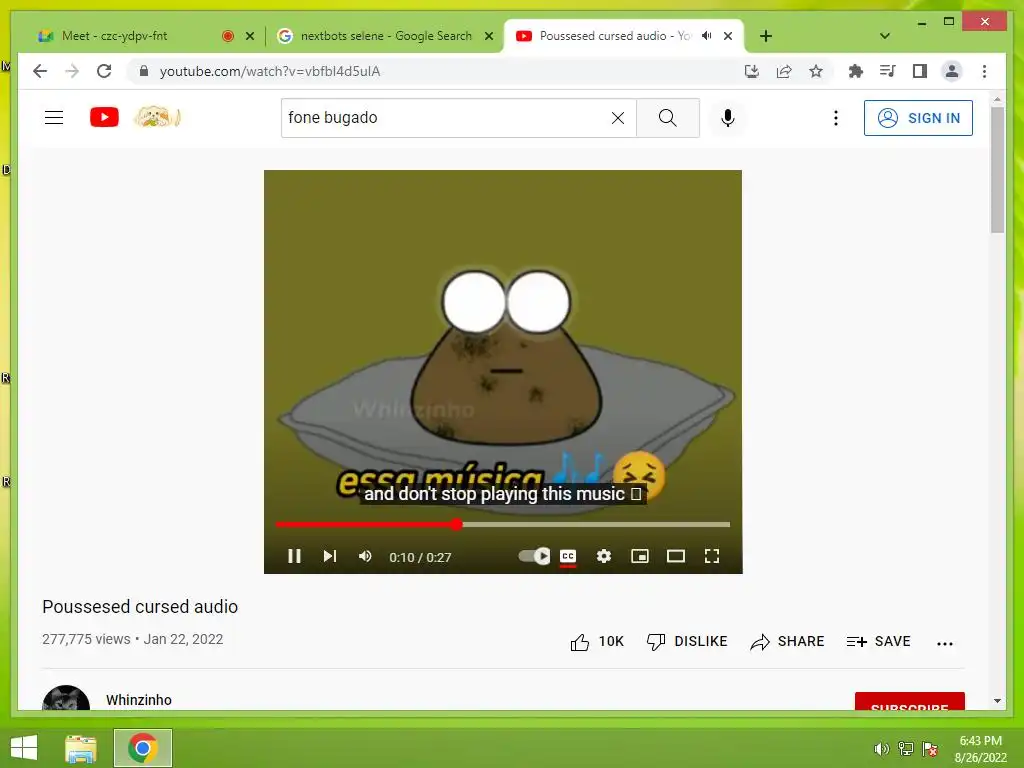
Task: Open a new browser tab
Action: click(765, 36)
